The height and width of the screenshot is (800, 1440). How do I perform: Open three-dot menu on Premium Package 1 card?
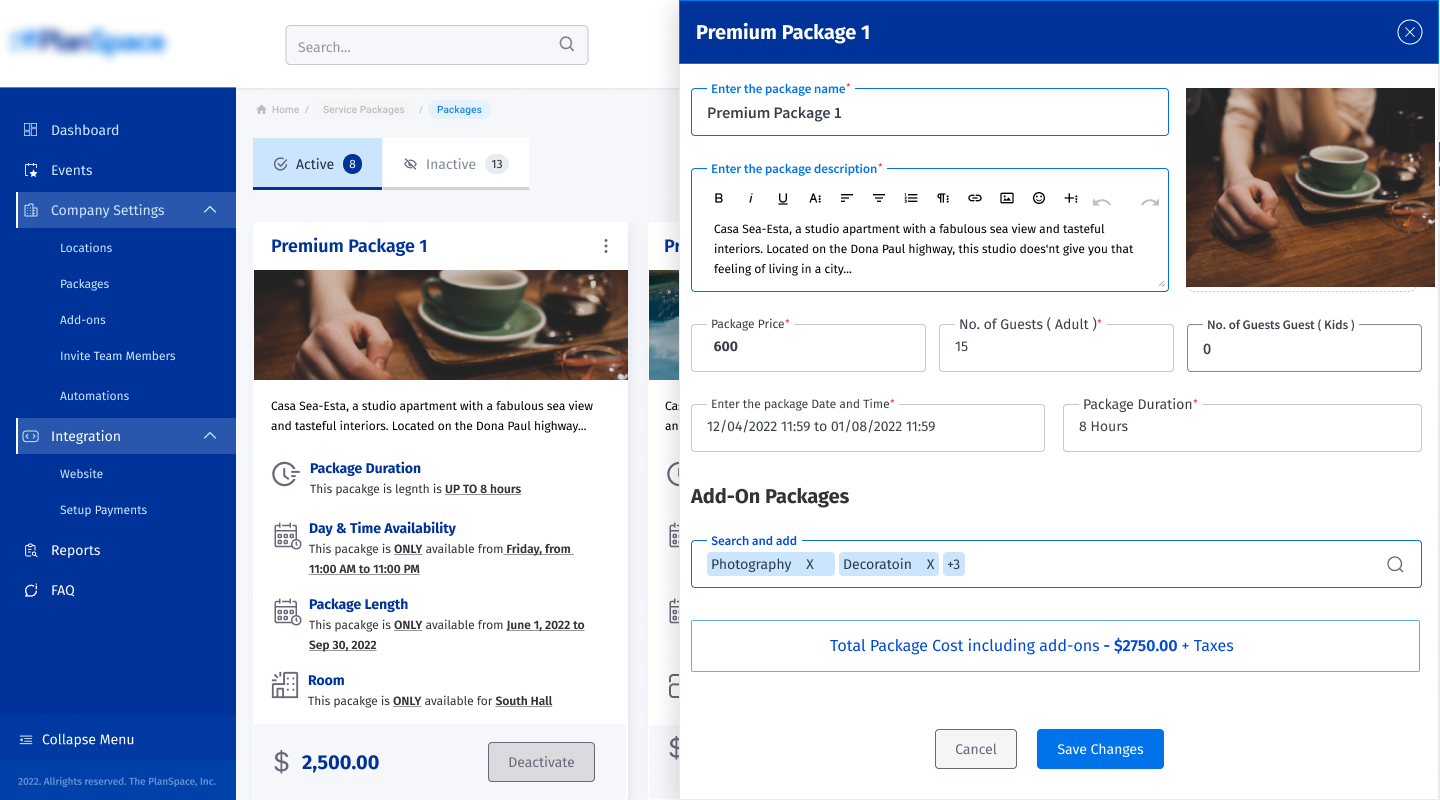pos(605,246)
